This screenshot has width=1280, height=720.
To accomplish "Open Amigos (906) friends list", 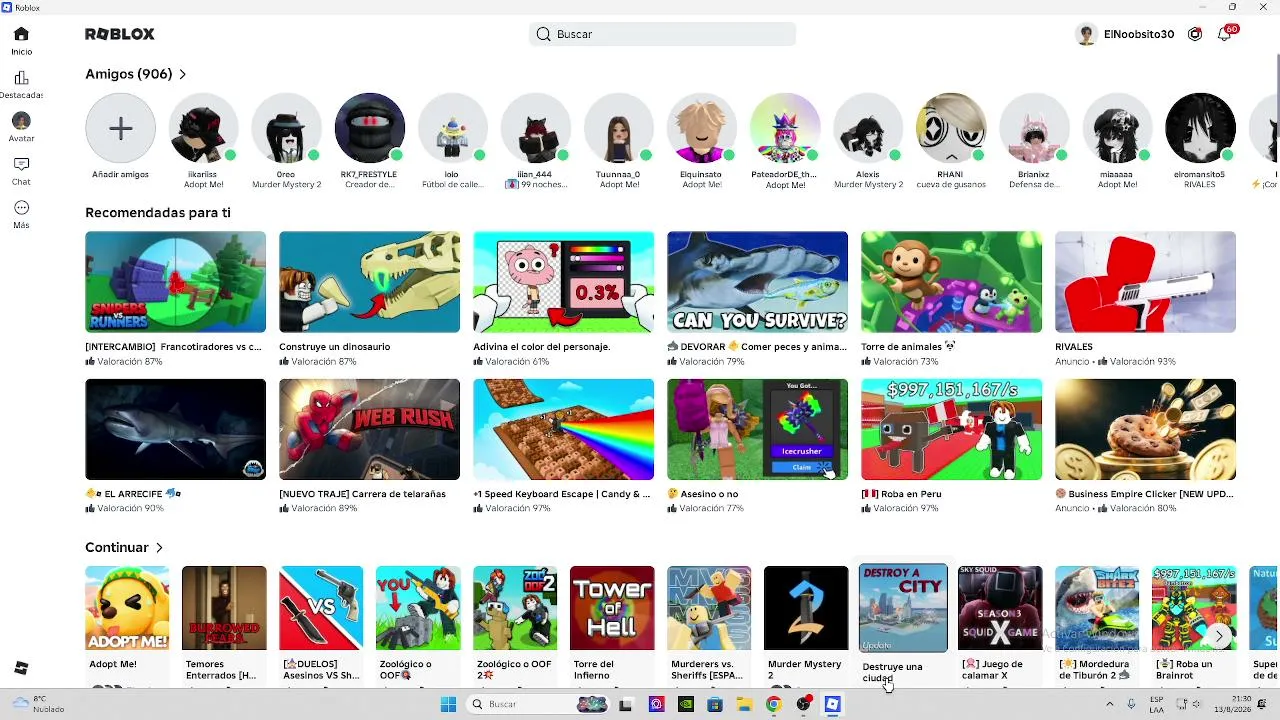I will 136,74.
